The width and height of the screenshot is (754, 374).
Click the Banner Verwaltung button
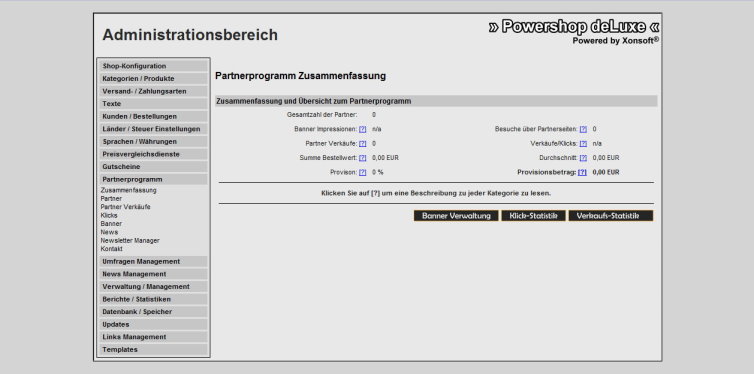pyautogui.click(x=456, y=216)
